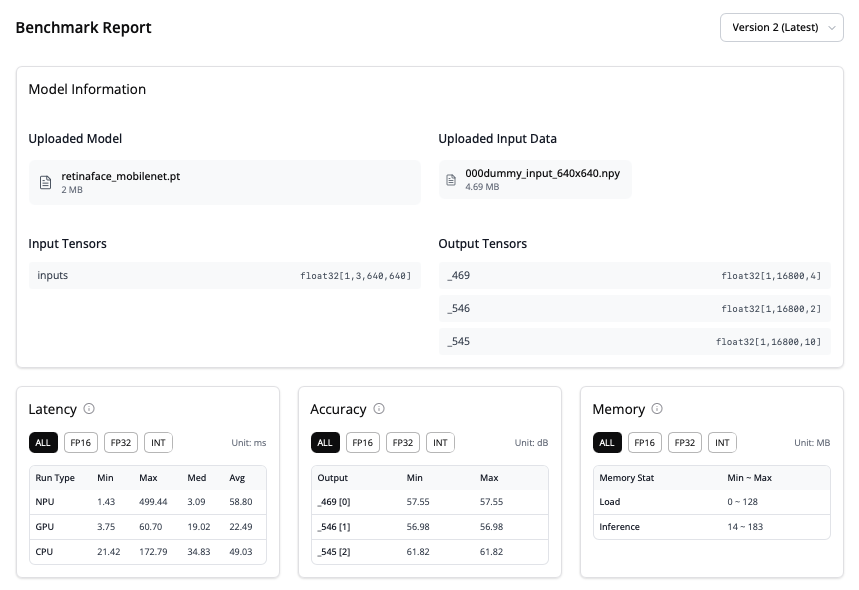Toggle FP32 filter in Latency panel
The image size is (859, 590).
point(121,443)
